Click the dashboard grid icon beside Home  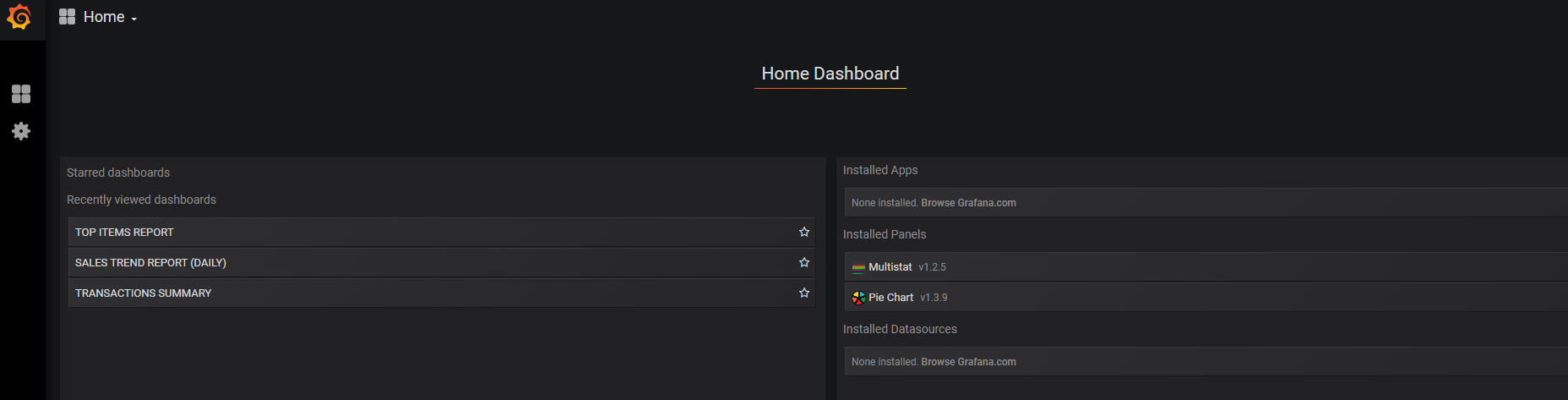tap(68, 17)
